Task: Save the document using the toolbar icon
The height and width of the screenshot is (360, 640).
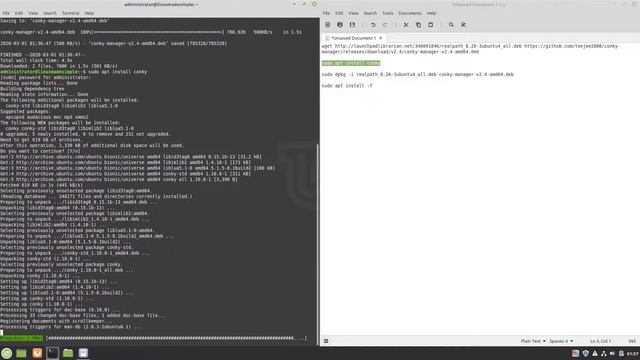Action: 352,25
